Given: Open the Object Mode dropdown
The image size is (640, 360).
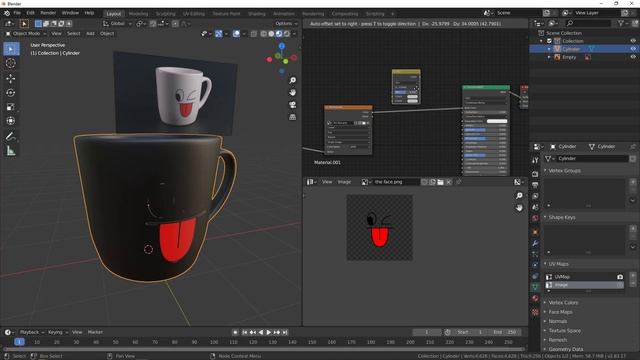Looking at the screenshot, I should click(x=26, y=33).
